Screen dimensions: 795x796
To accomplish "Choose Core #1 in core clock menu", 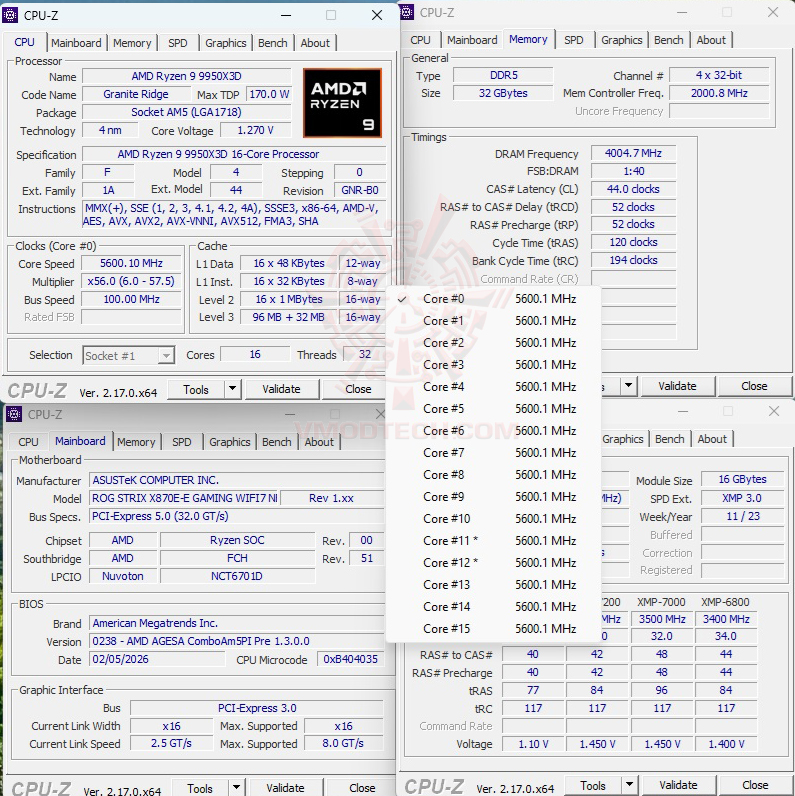I will tap(493, 321).
